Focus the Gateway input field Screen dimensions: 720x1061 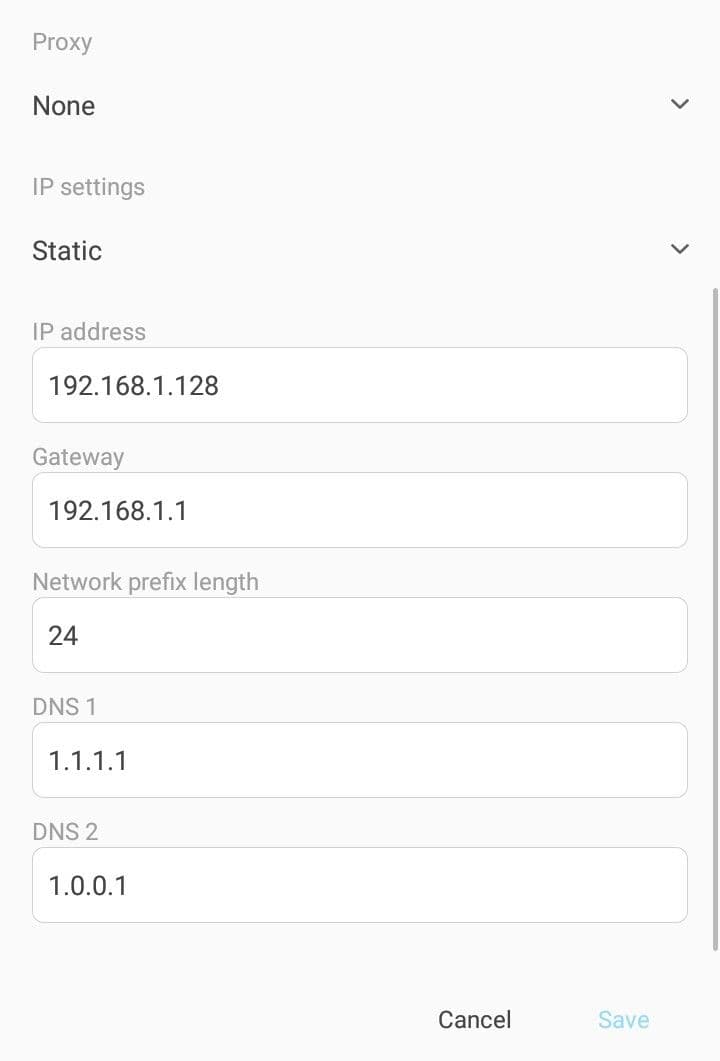(360, 510)
